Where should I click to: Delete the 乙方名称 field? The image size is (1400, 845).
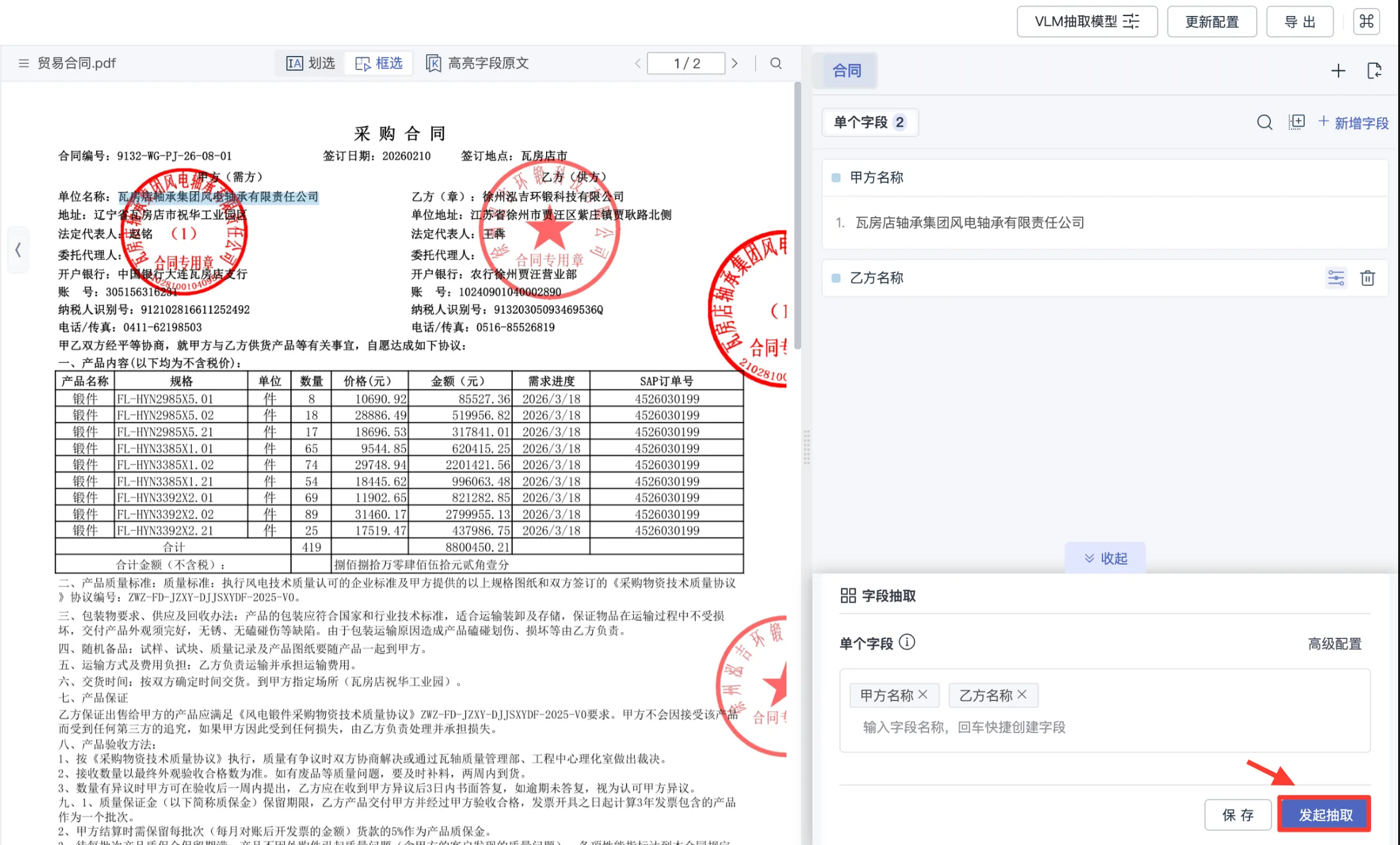point(1367,278)
